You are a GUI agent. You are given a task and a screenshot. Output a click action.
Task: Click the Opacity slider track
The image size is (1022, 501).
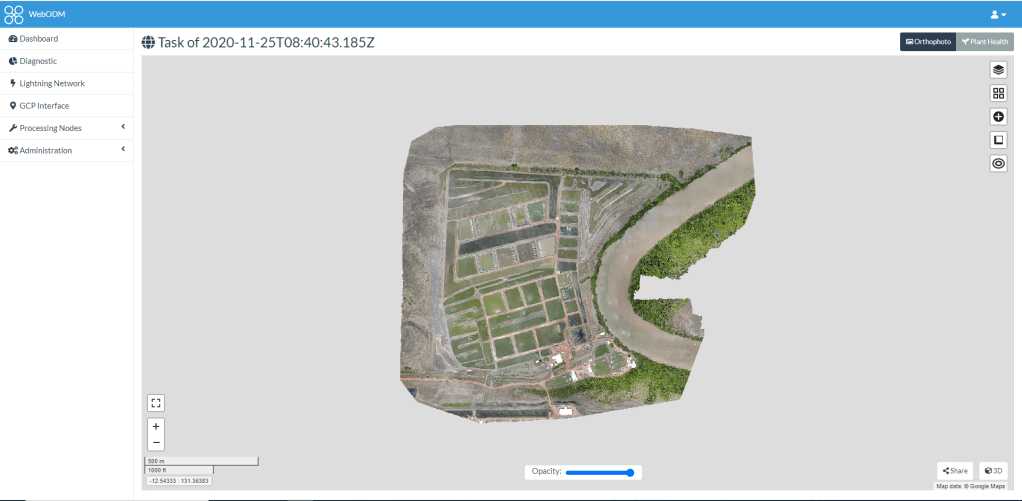tap(598, 472)
